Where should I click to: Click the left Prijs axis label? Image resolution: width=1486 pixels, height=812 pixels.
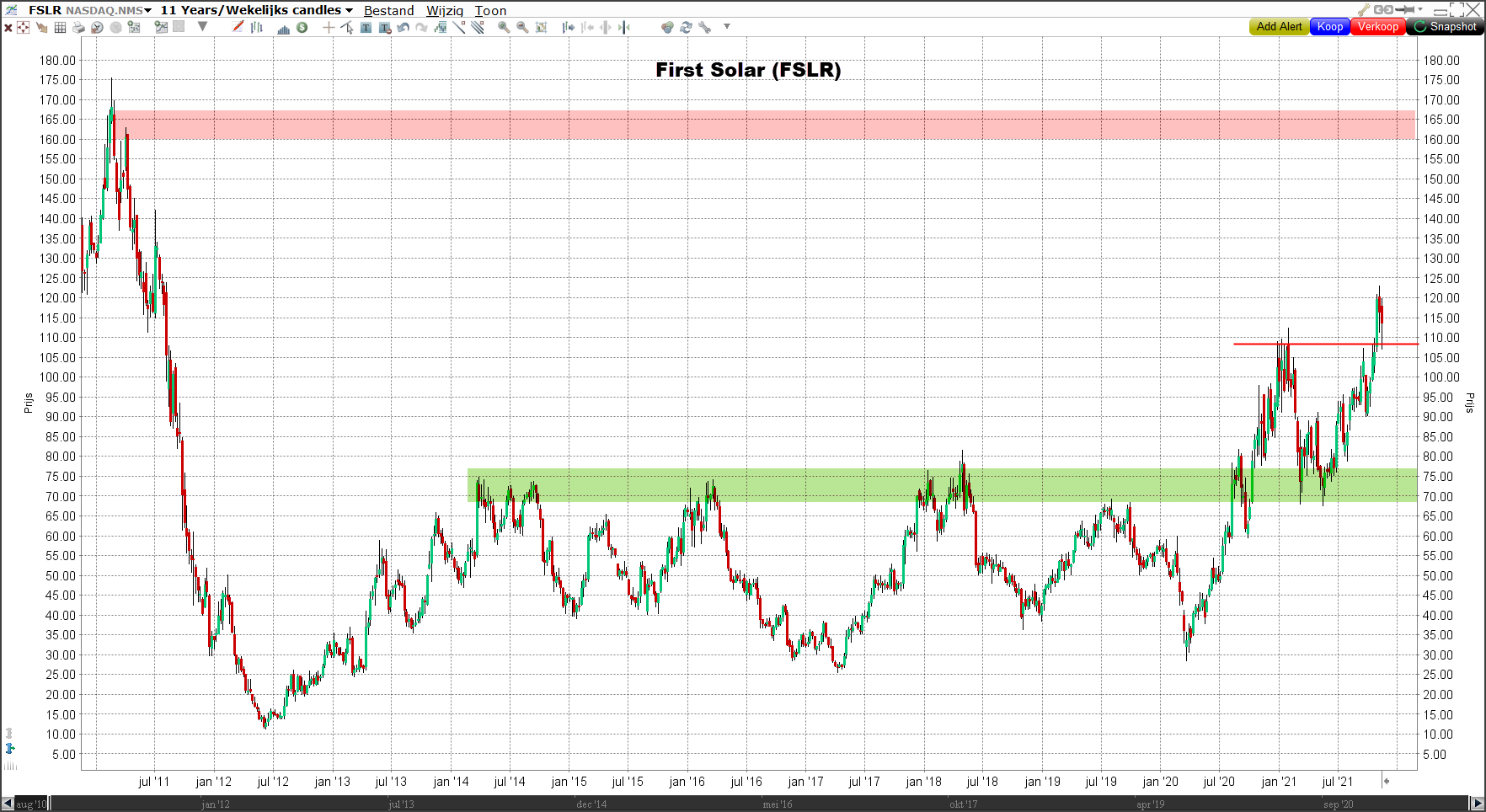(x=29, y=403)
